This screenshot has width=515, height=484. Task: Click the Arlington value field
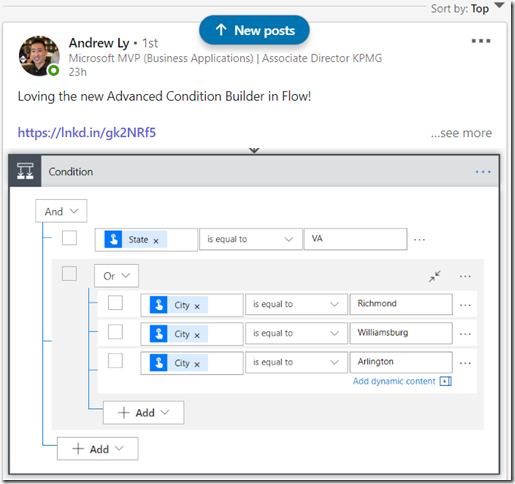tap(401, 362)
